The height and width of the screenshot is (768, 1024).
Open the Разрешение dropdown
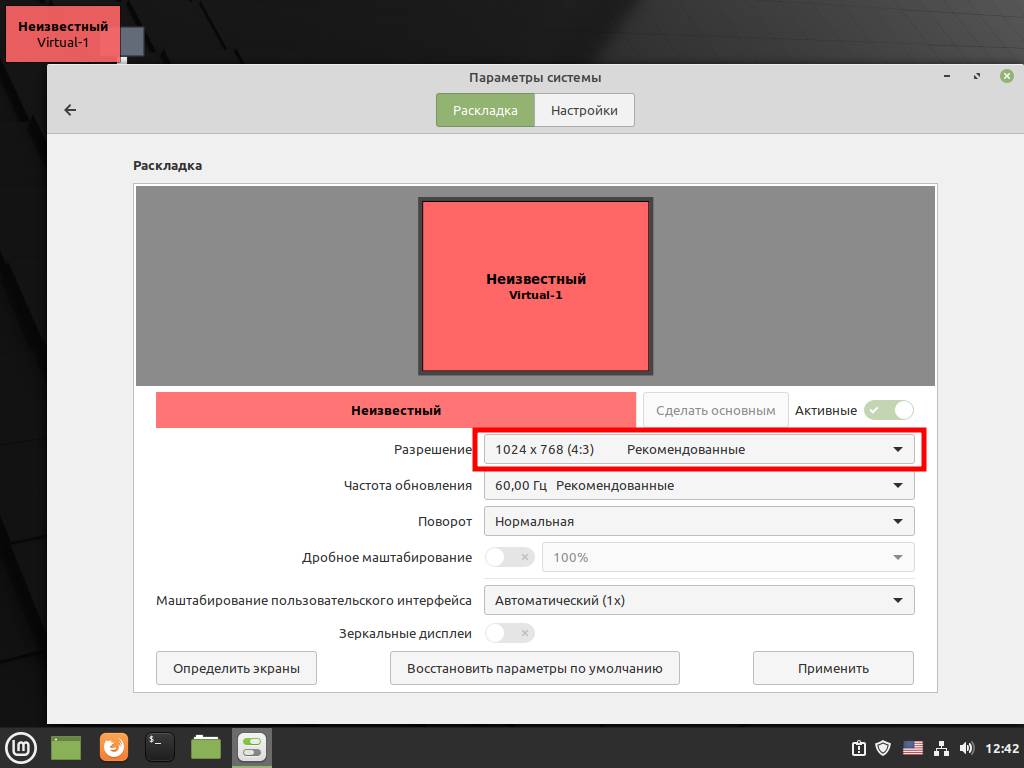[x=698, y=450]
